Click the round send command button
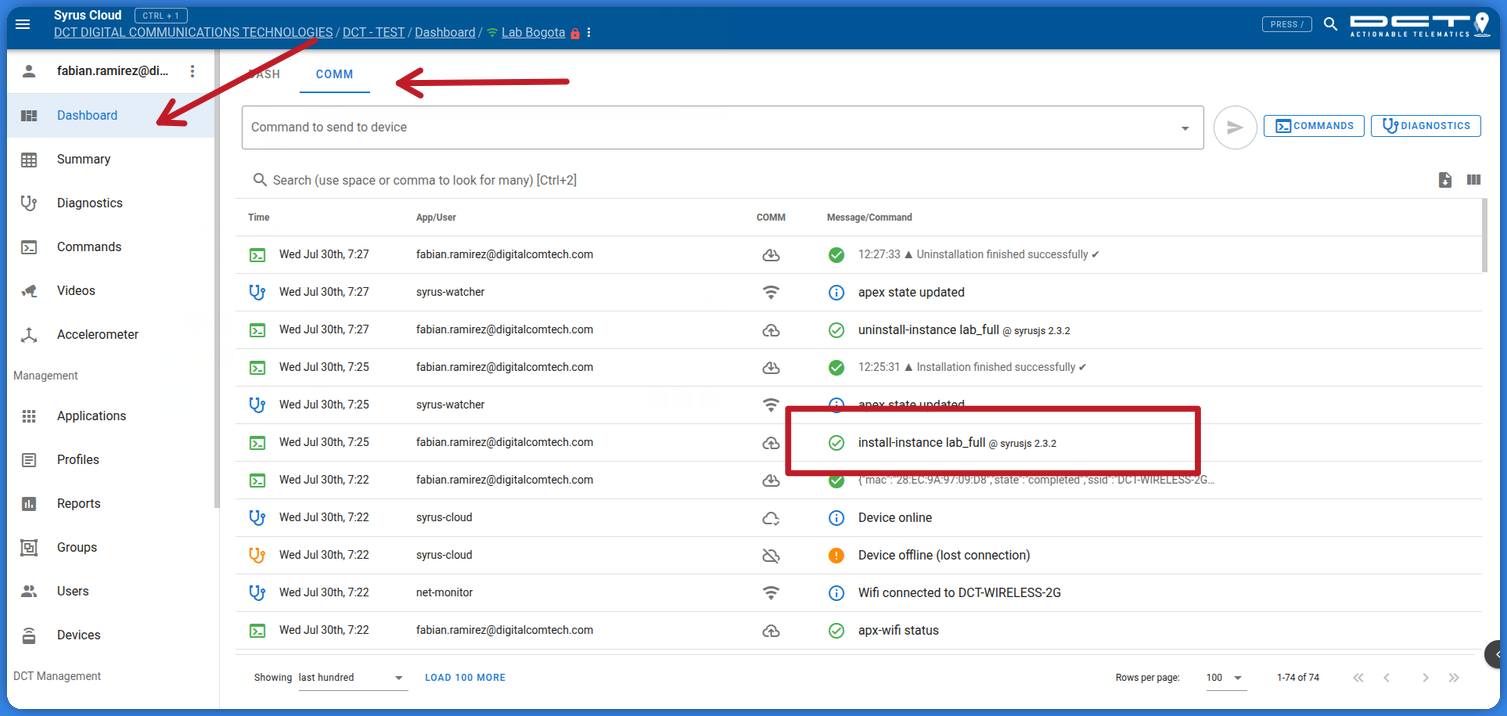The width and height of the screenshot is (1507, 716). pos(1235,127)
